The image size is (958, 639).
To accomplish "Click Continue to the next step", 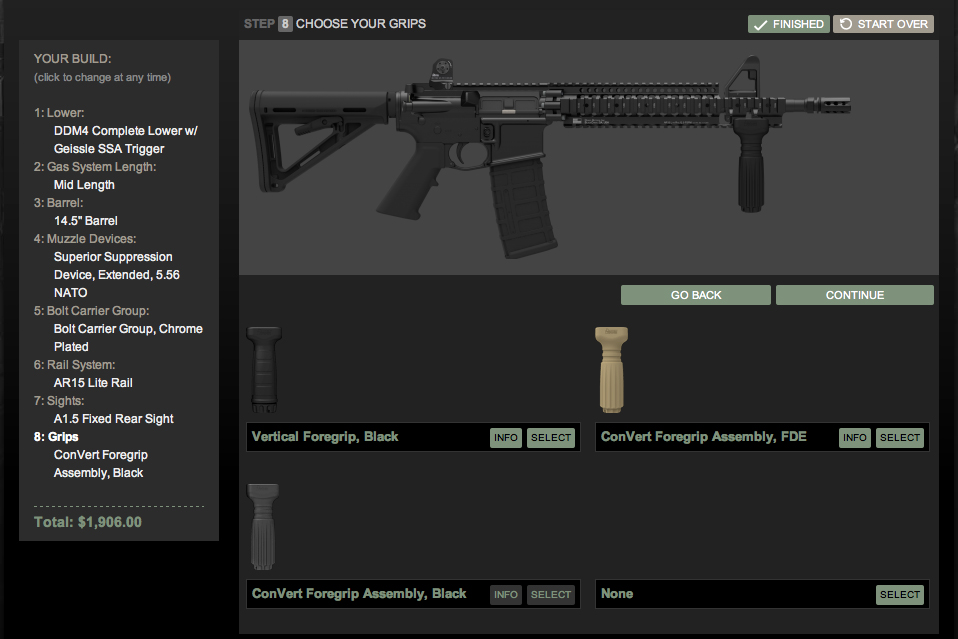I will 854,295.
